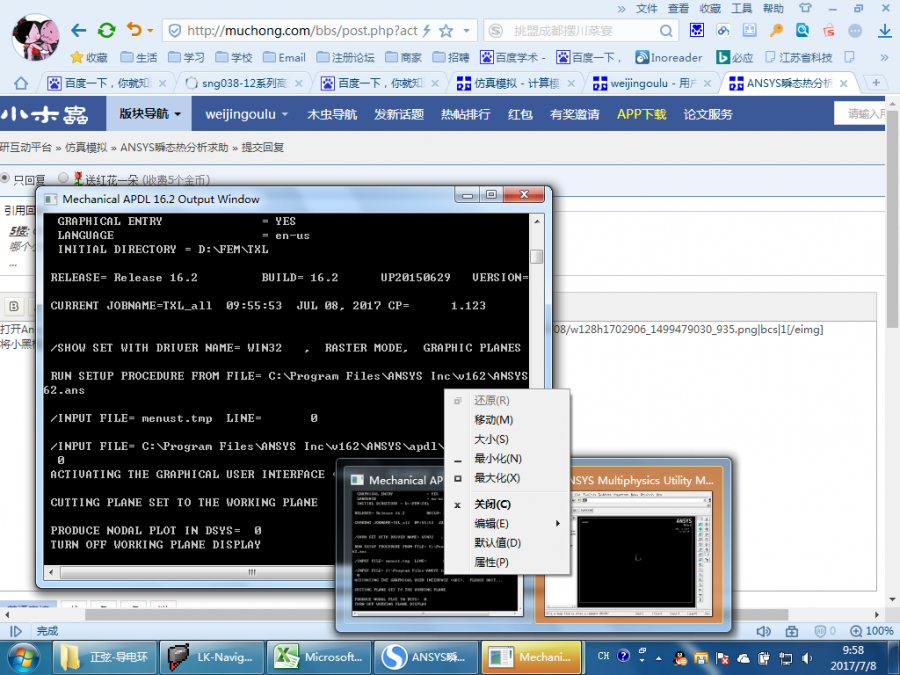This screenshot has width=900, height=675.
Task: Open the 招聘 bookmark folder
Action: (x=451, y=57)
